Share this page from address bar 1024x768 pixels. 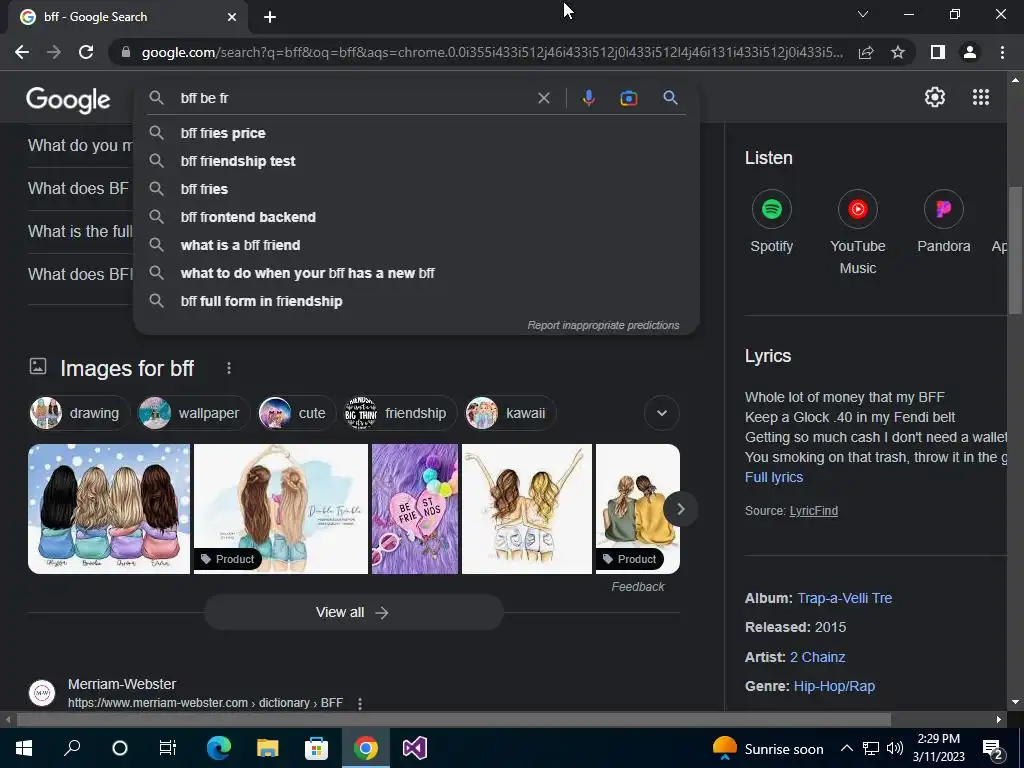pos(866,52)
